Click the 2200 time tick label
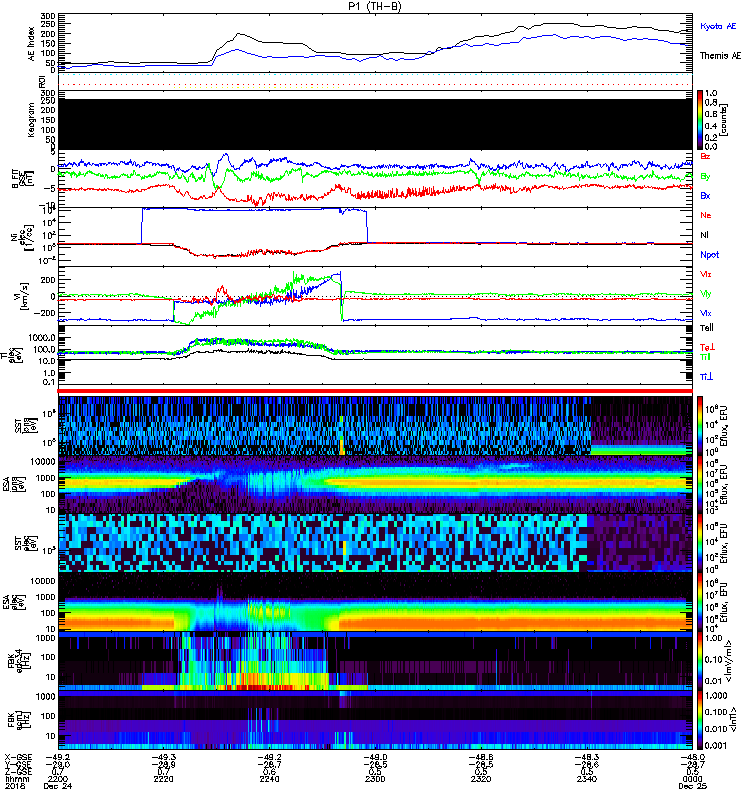Viewport: 750px width, 800px height. point(57,779)
